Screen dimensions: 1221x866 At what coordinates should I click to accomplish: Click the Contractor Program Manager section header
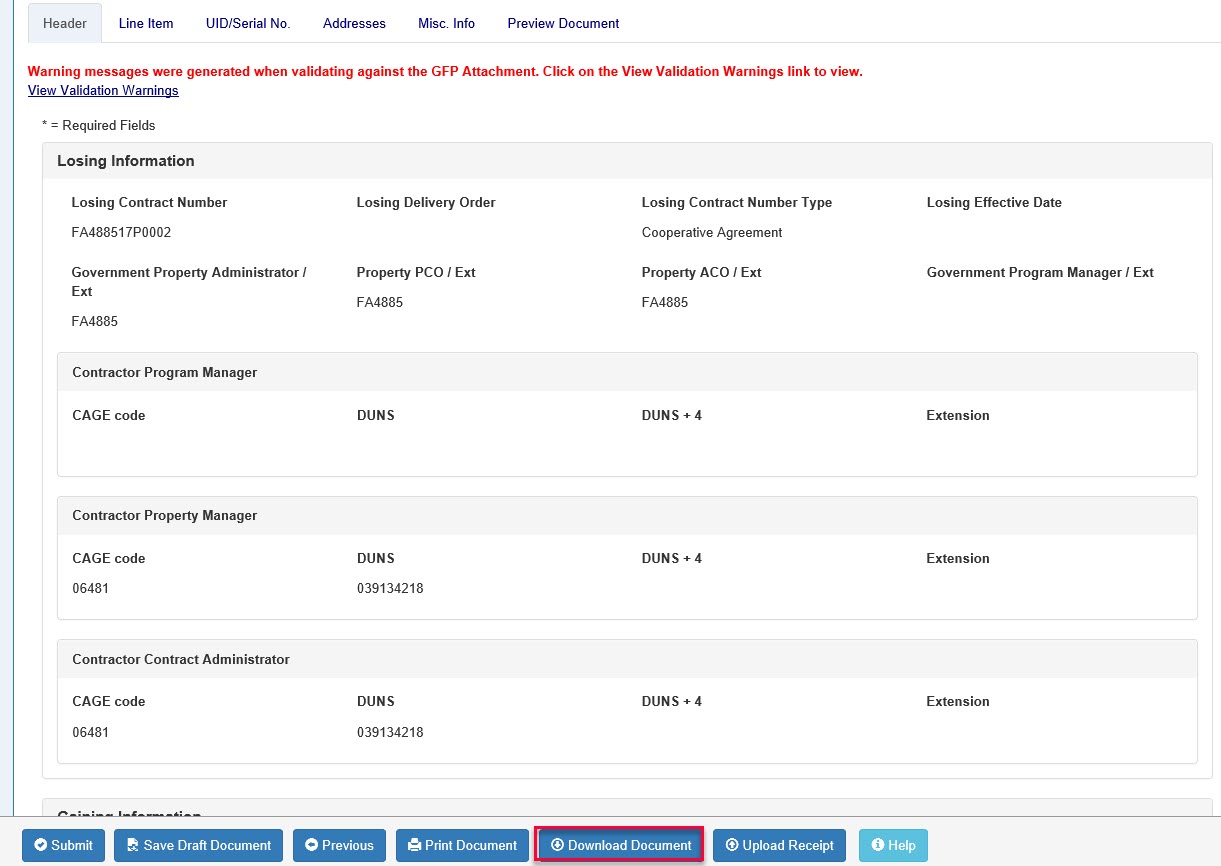coord(165,372)
